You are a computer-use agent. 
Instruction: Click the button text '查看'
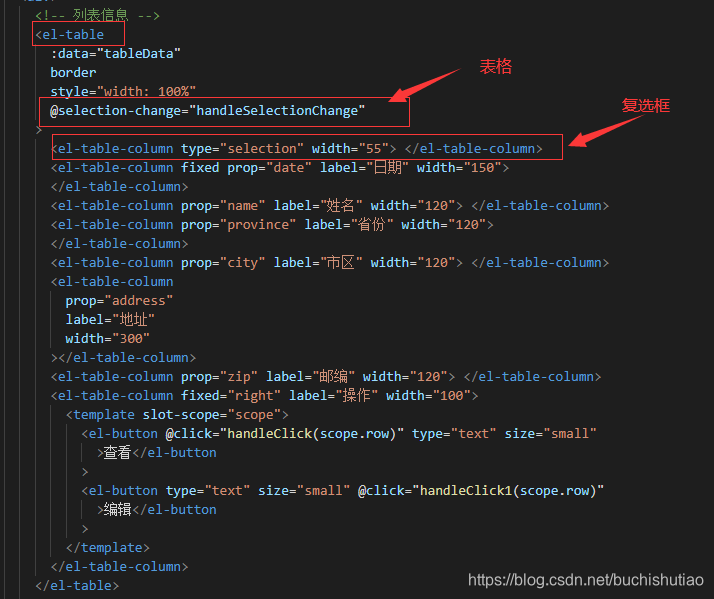117,453
